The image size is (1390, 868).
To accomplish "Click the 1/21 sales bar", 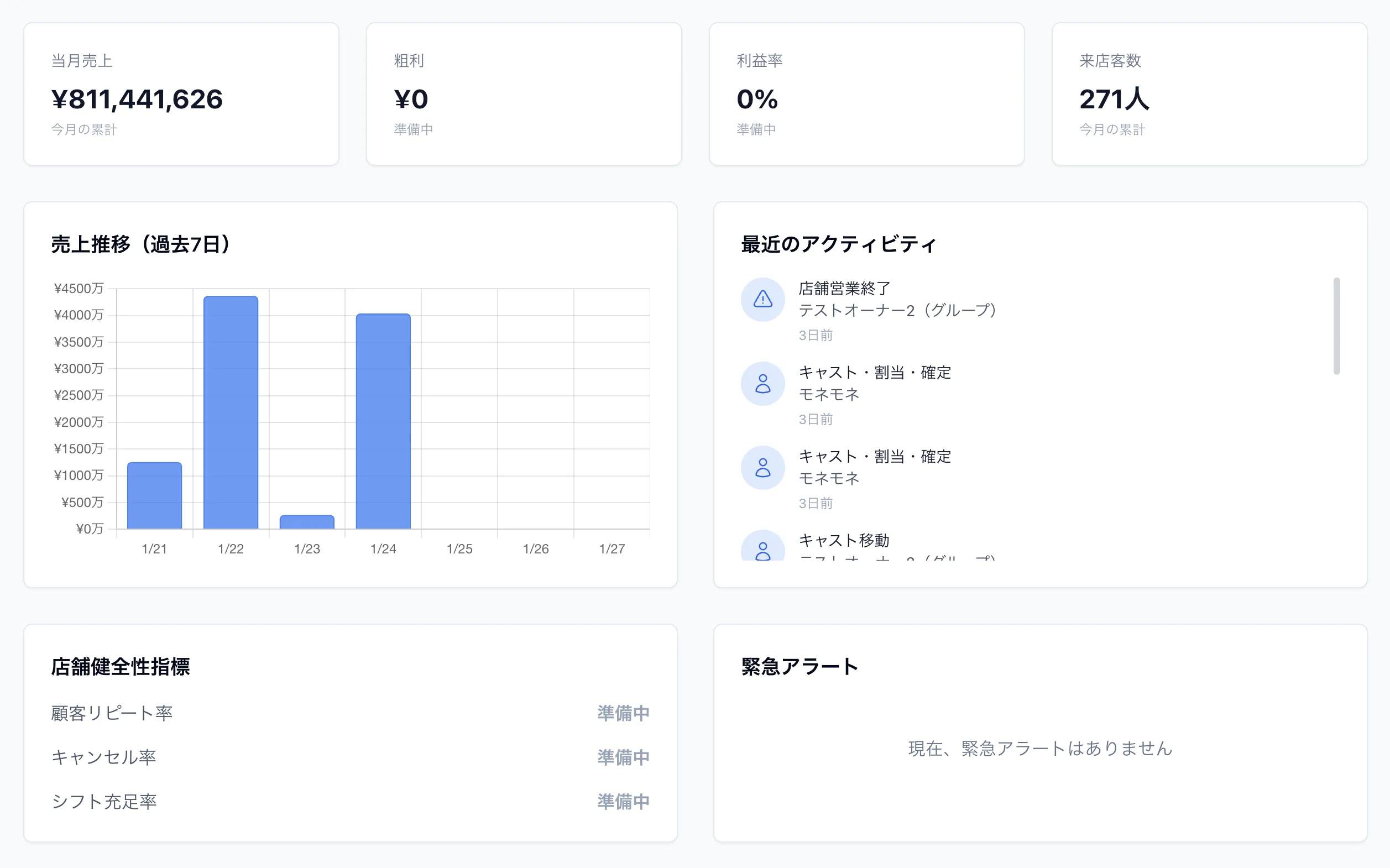I will point(154,495).
